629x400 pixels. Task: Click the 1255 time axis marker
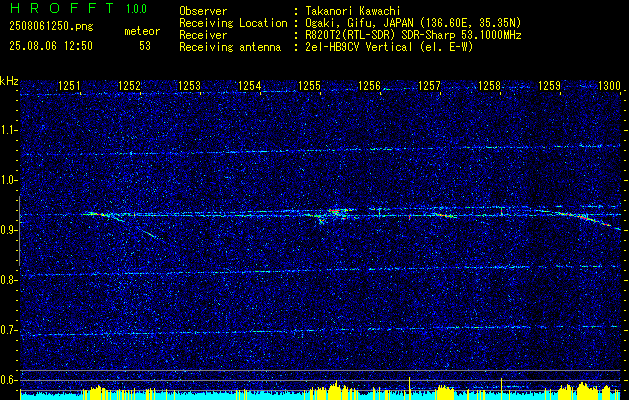[x=309, y=86]
